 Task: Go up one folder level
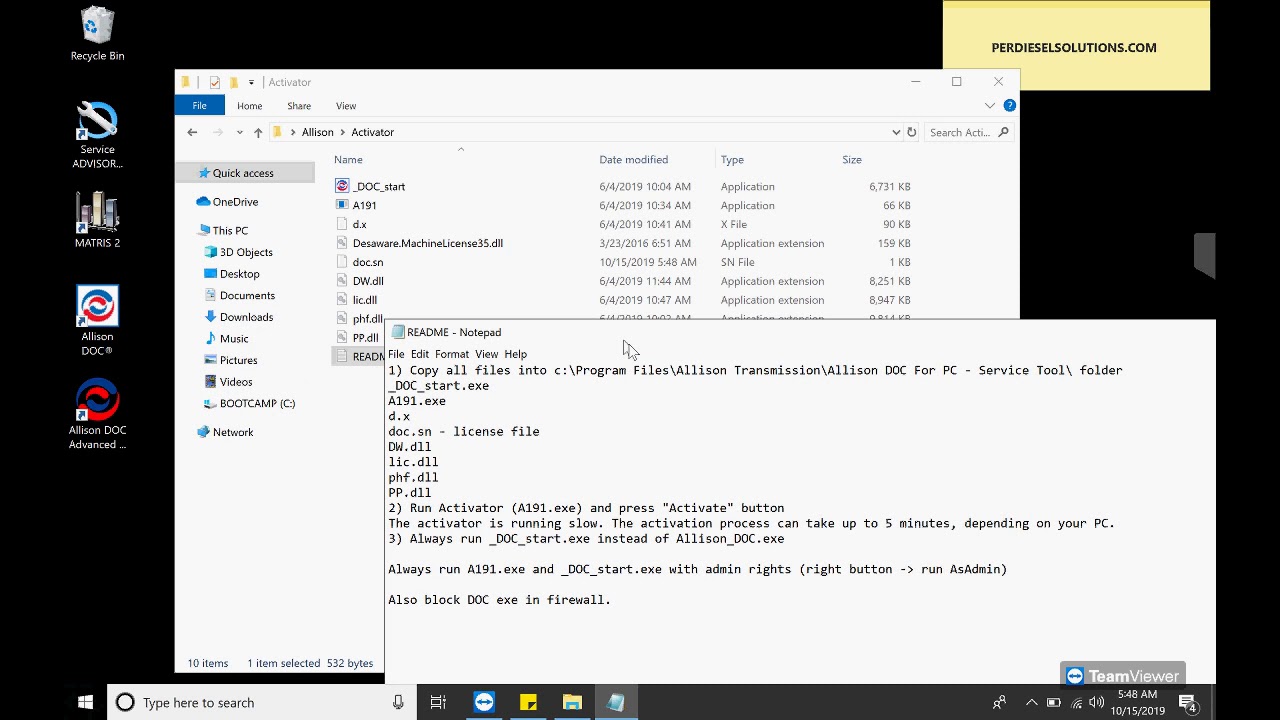pos(258,132)
